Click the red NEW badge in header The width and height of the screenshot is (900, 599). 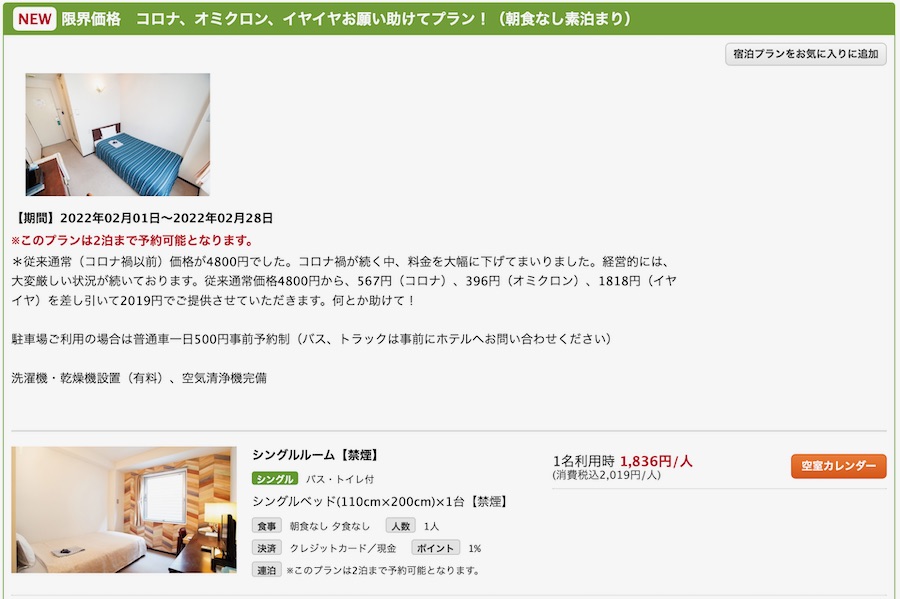coord(34,19)
